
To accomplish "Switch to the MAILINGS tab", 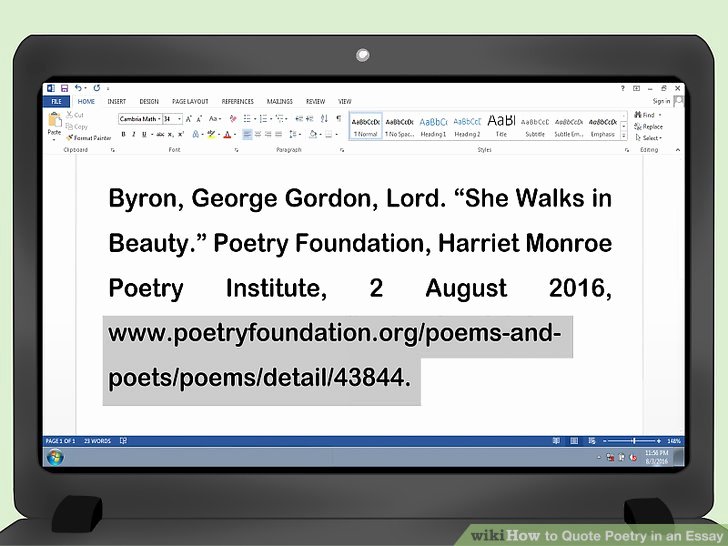I will tap(280, 101).
